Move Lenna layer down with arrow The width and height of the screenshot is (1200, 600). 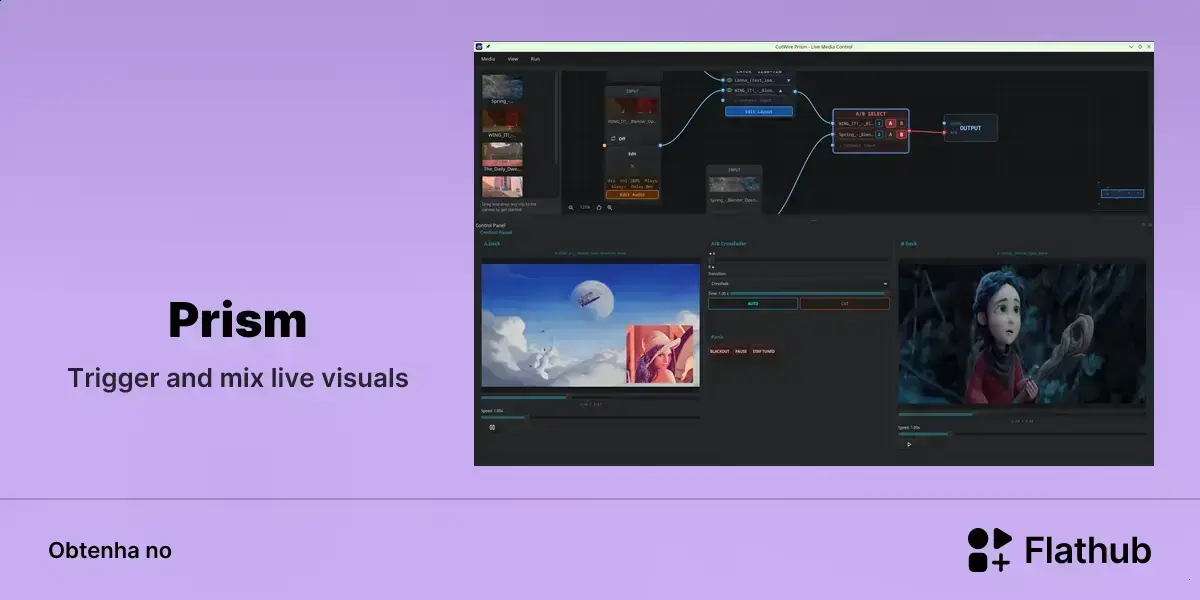click(x=788, y=80)
